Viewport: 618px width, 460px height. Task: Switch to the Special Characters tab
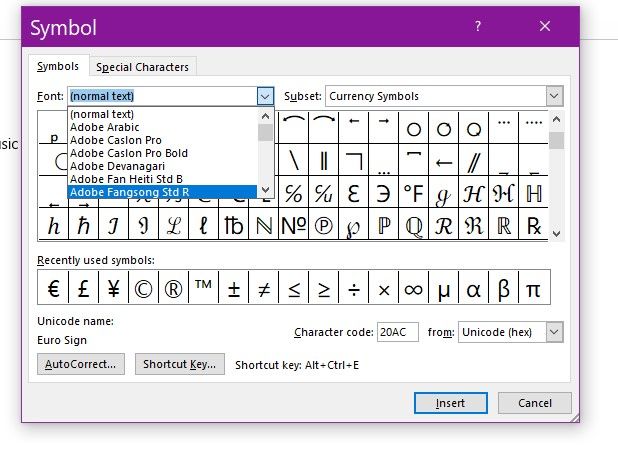[x=142, y=67]
